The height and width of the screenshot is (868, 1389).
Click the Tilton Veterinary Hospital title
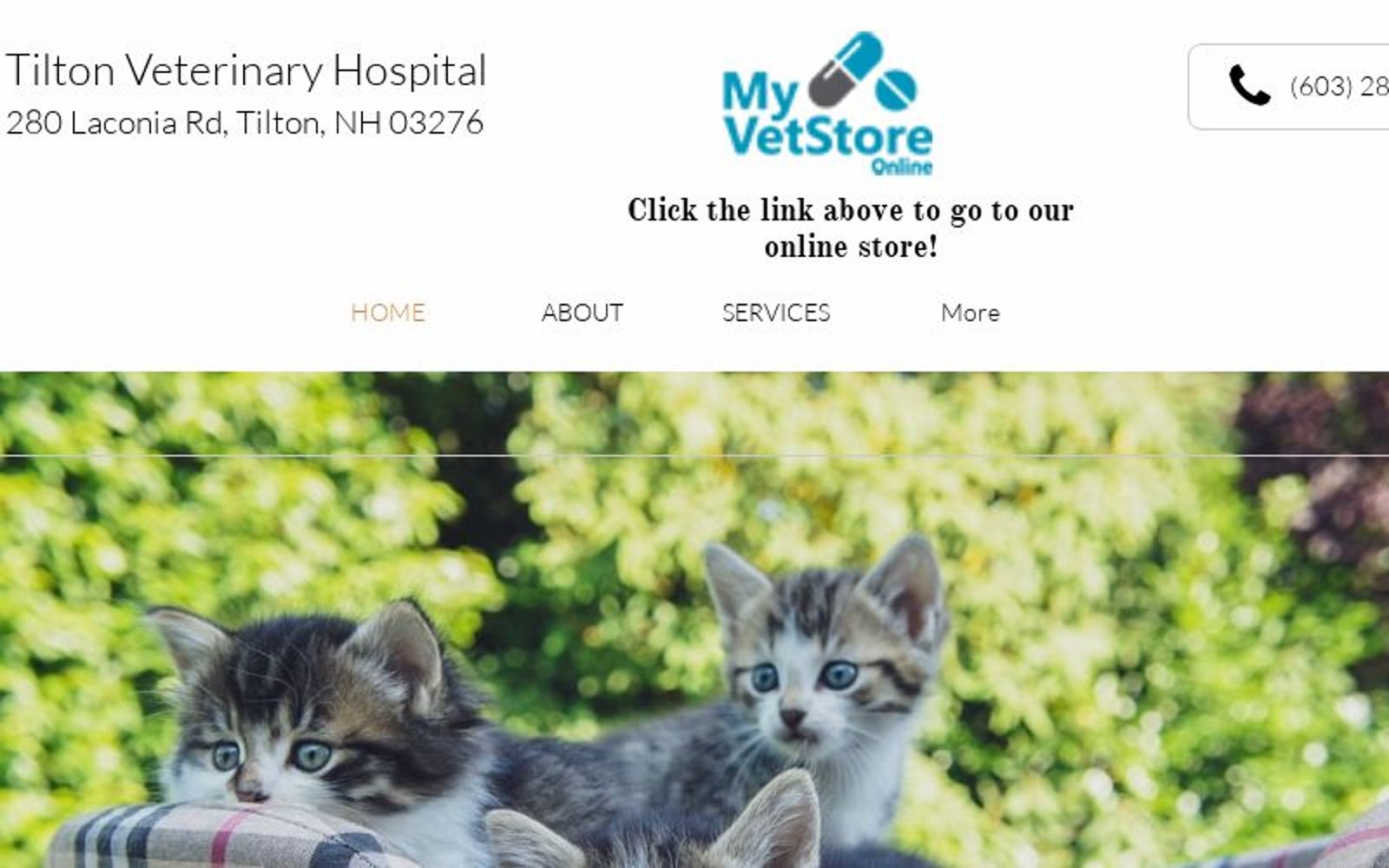tap(246, 70)
